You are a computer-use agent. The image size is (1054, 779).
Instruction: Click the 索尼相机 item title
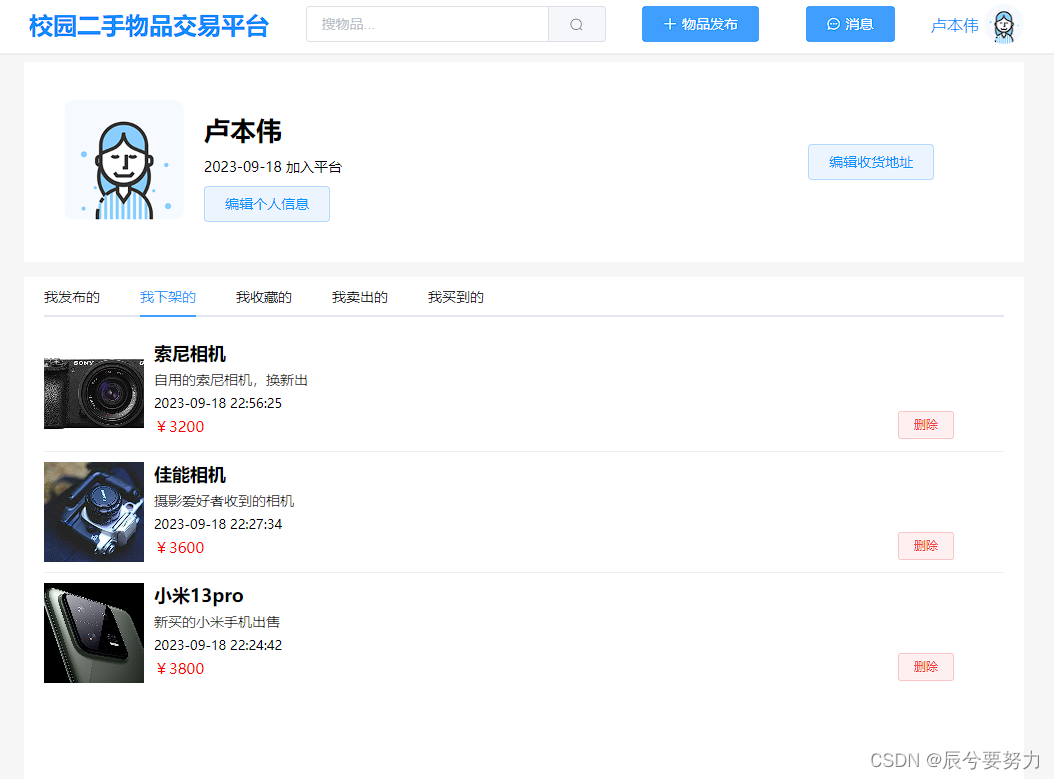[190, 354]
